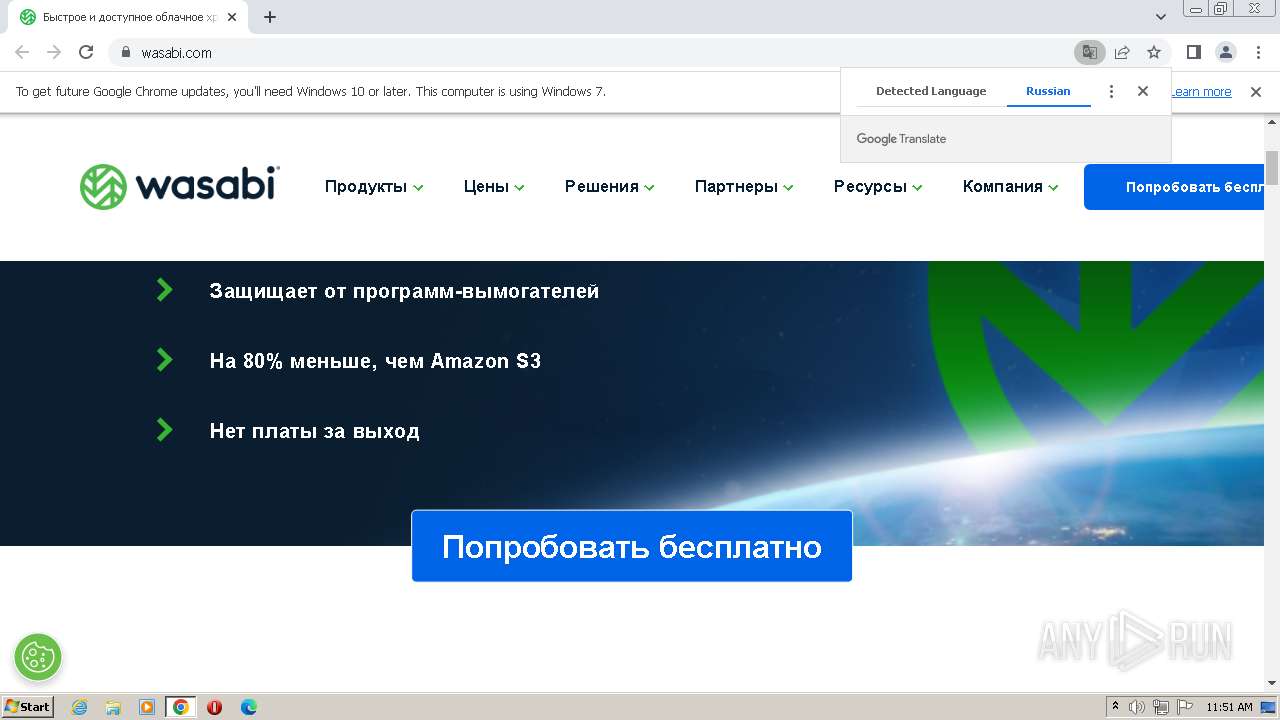Open a new tab with plus
This screenshot has height=720, width=1280.
270,17
